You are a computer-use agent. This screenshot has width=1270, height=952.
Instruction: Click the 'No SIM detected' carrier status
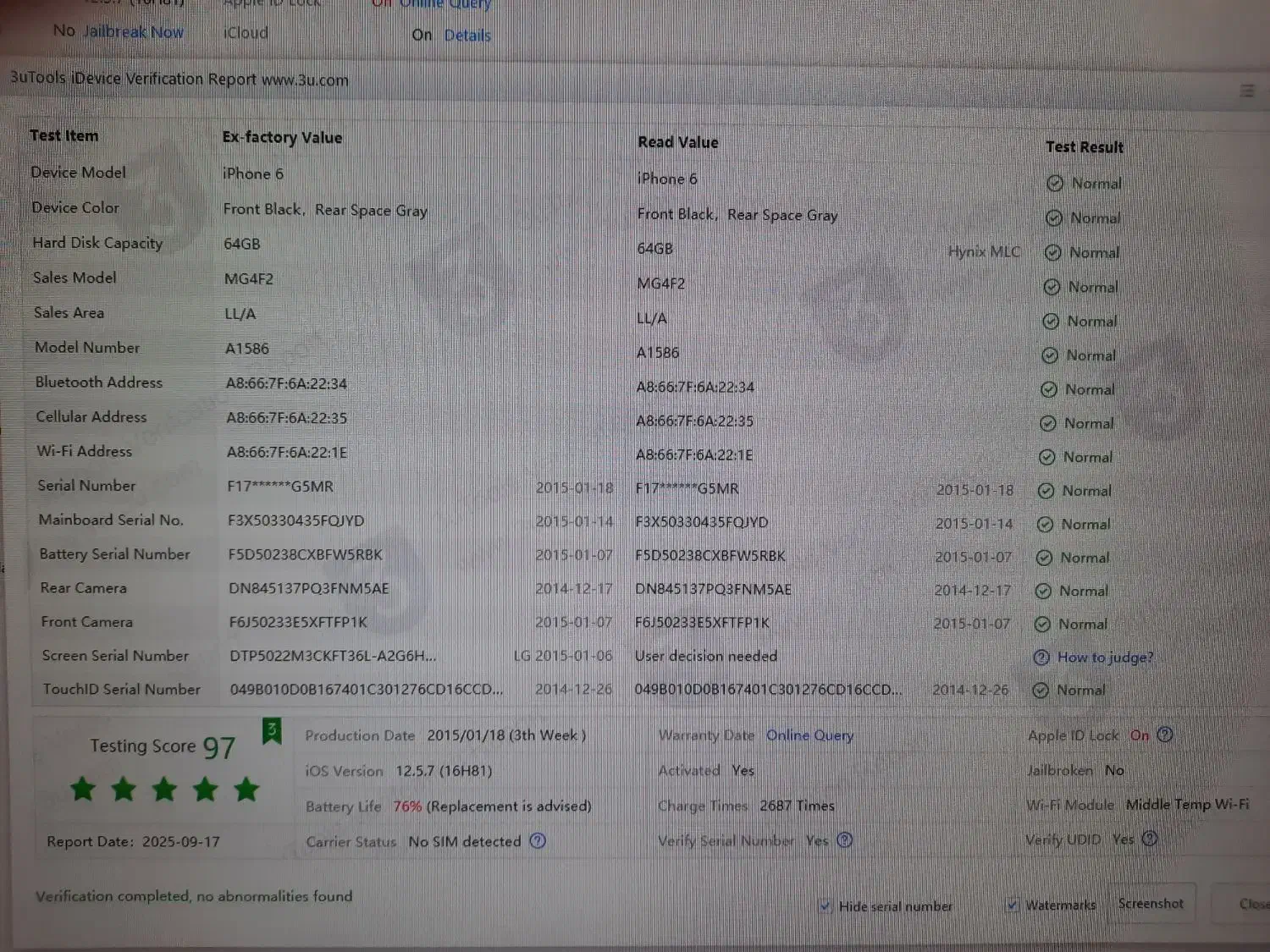[x=465, y=842]
